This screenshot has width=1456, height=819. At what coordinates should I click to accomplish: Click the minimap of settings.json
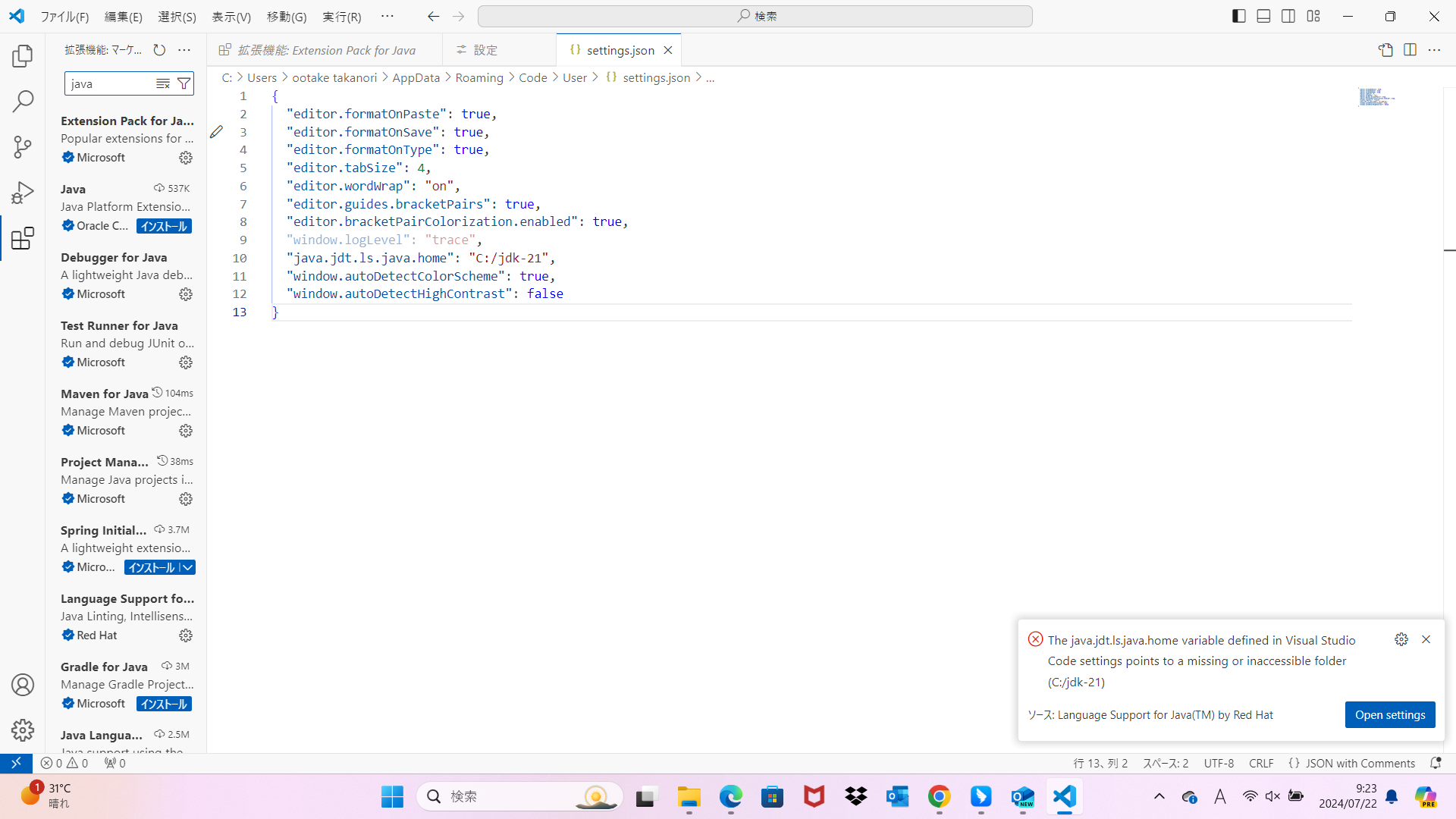(x=1375, y=97)
